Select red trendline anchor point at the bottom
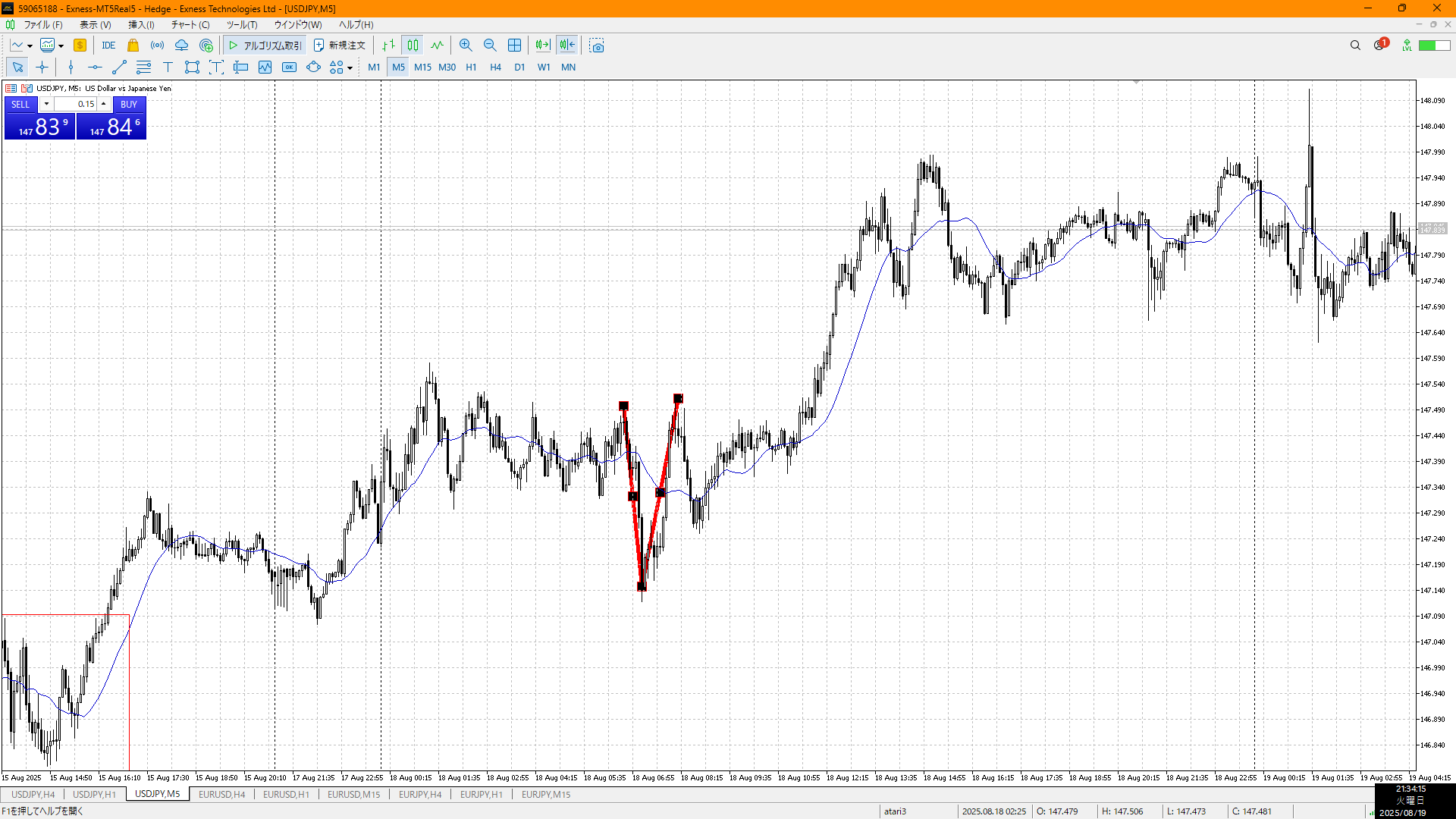Screen dimensions: 1456x819 642,586
